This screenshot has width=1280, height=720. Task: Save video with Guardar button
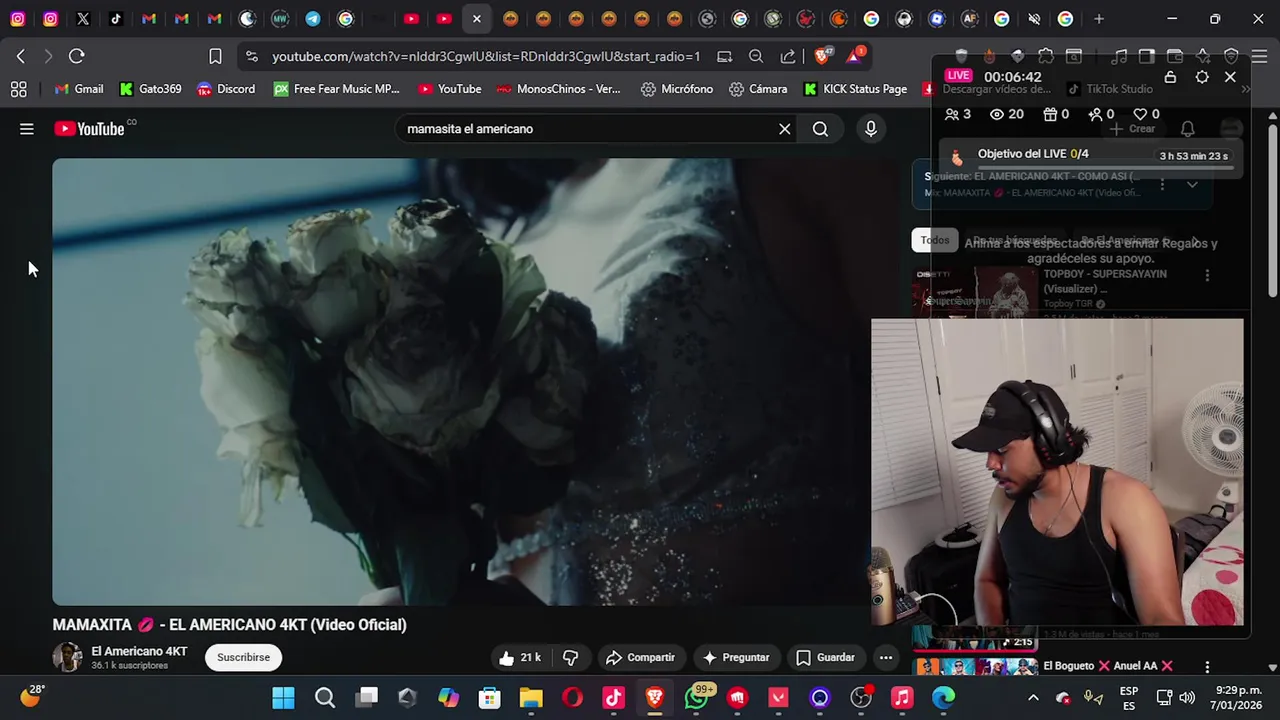coord(826,657)
